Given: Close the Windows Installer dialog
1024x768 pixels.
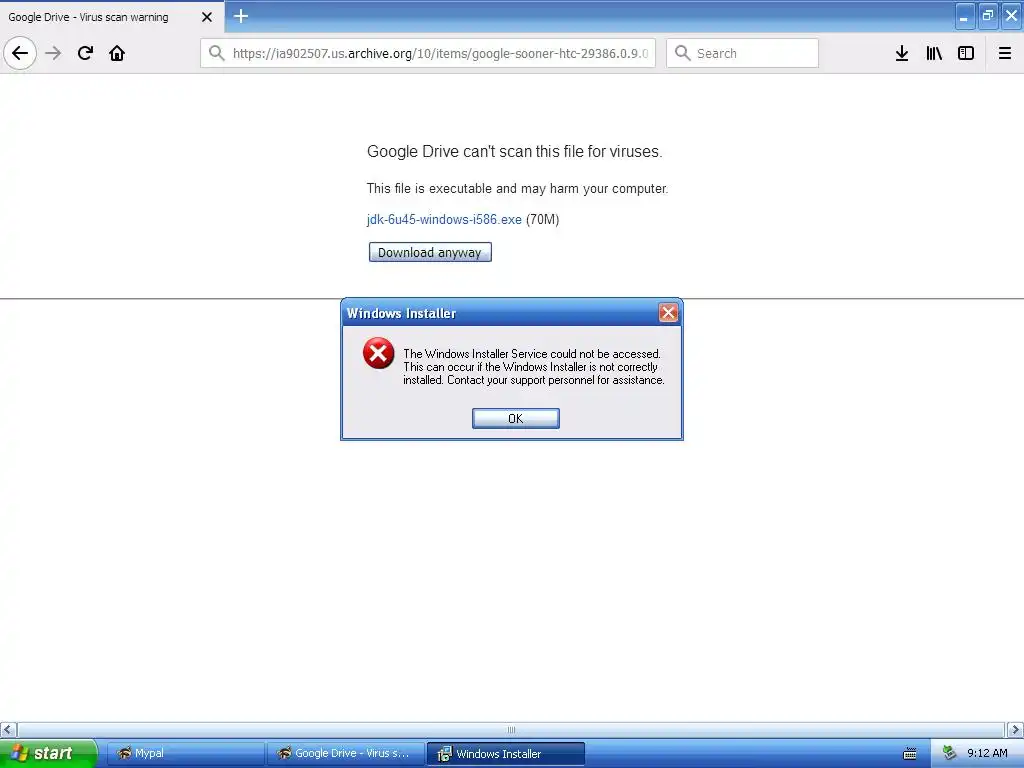Looking at the screenshot, I should 668,313.
